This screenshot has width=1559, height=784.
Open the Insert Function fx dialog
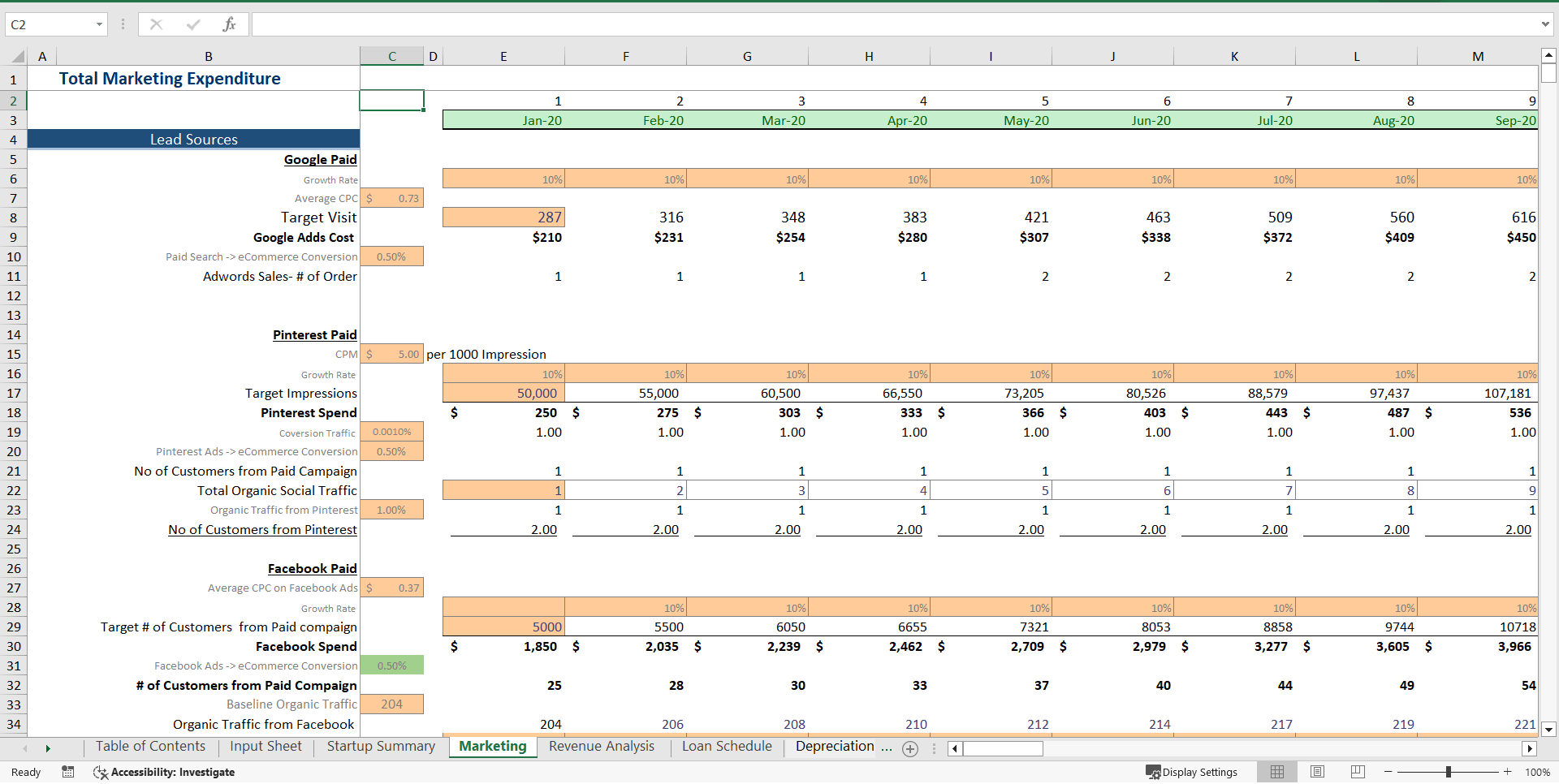229,24
